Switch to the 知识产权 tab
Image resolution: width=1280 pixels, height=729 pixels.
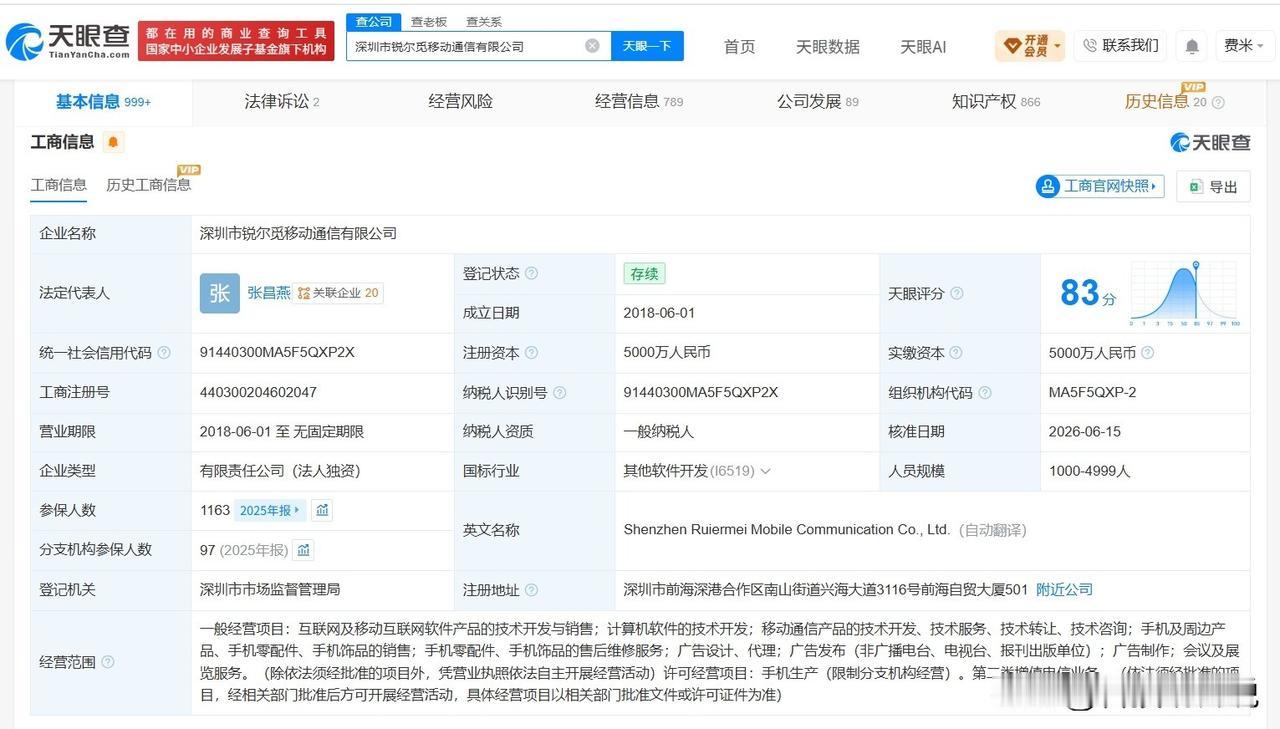coord(996,101)
